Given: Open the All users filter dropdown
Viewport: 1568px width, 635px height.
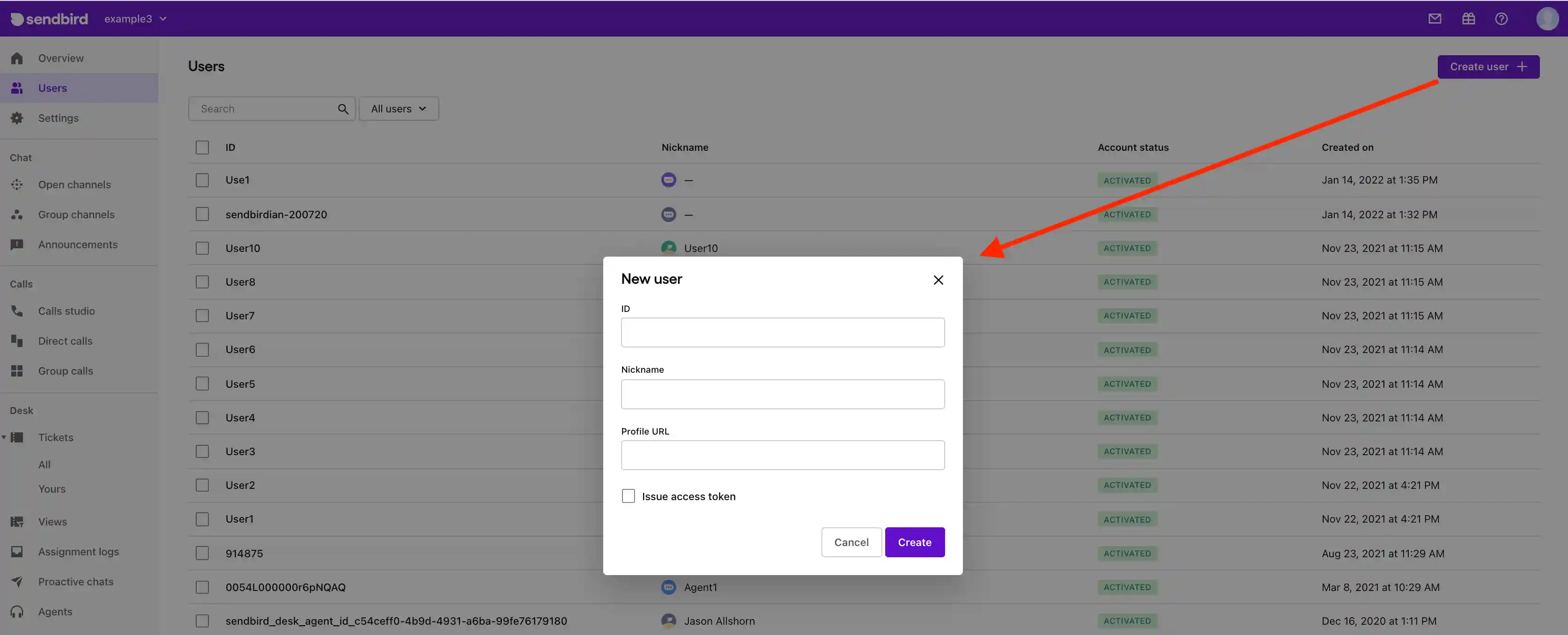Looking at the screenshot, I should (x=398, y=108).
